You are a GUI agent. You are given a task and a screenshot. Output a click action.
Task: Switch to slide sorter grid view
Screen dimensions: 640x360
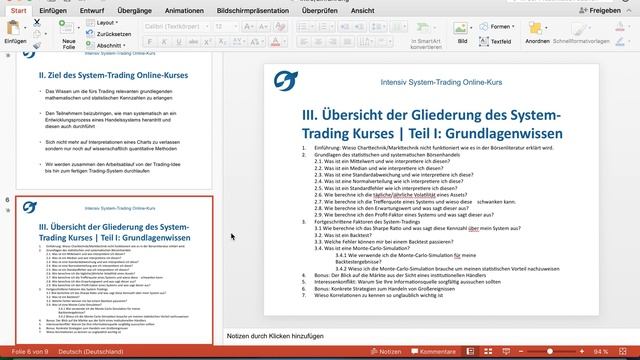(x=488, y=351)
